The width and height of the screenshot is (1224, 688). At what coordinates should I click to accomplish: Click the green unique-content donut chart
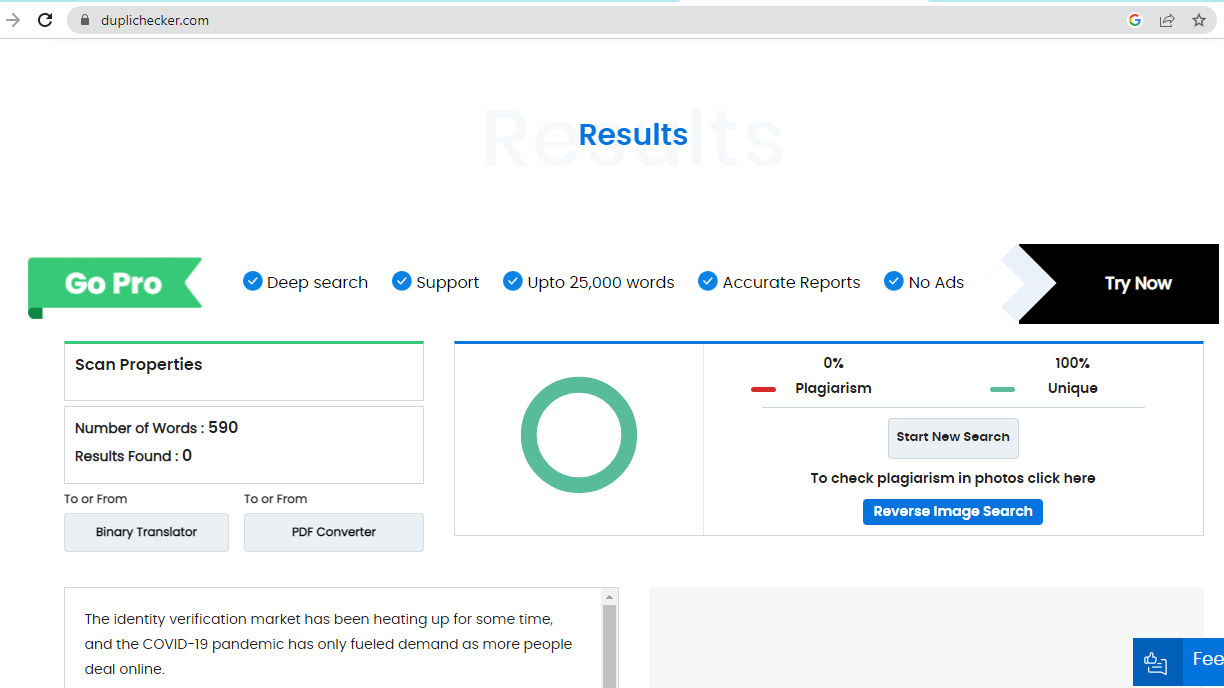579,435
